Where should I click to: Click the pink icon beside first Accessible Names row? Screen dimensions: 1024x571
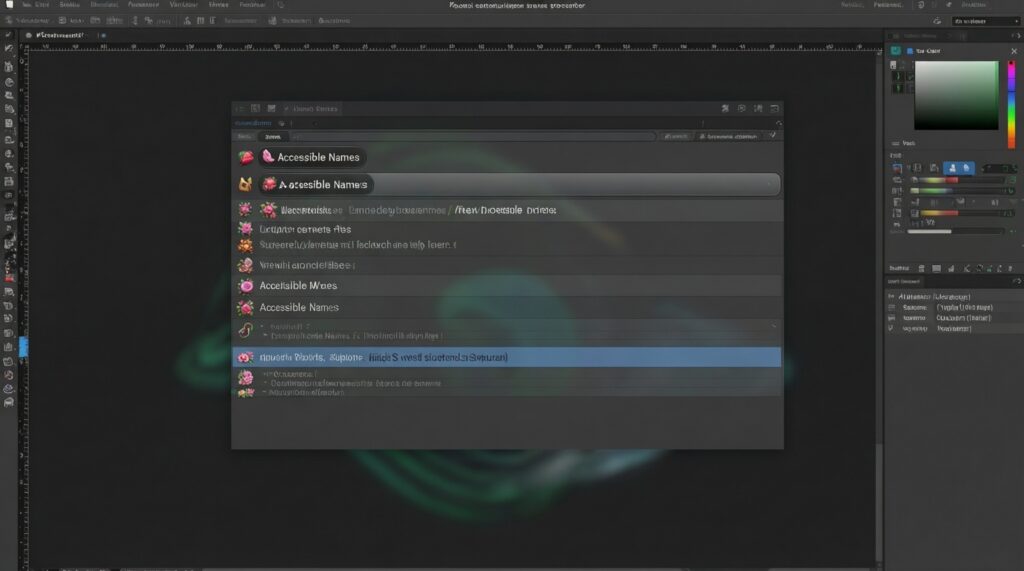pyautogui.click(x=246, y=157)
